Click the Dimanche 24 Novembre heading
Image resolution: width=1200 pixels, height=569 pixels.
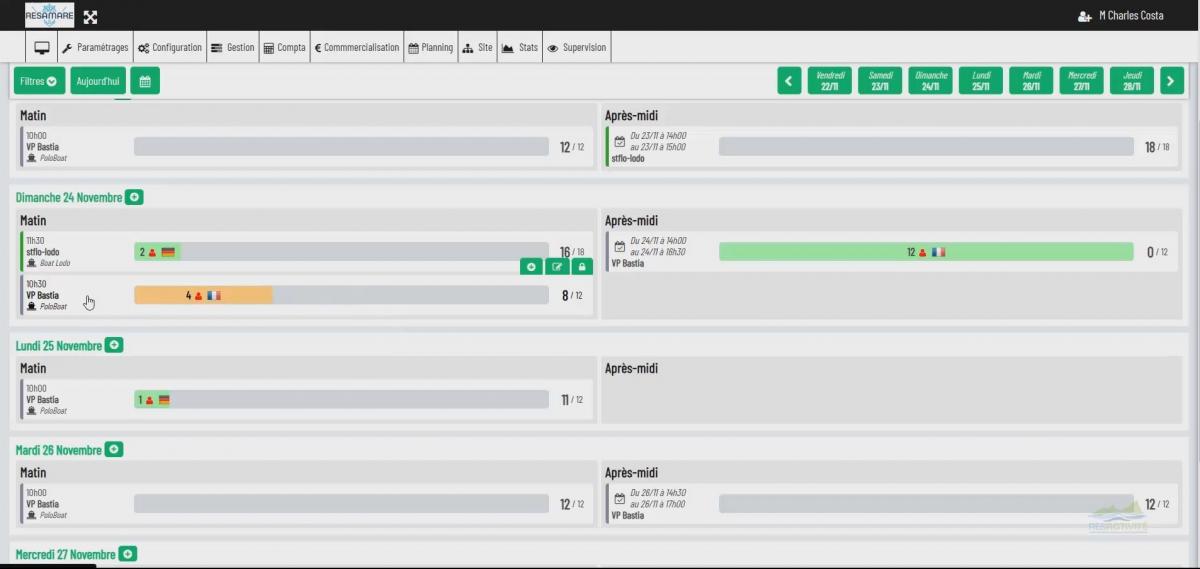[x=69, y=197]
